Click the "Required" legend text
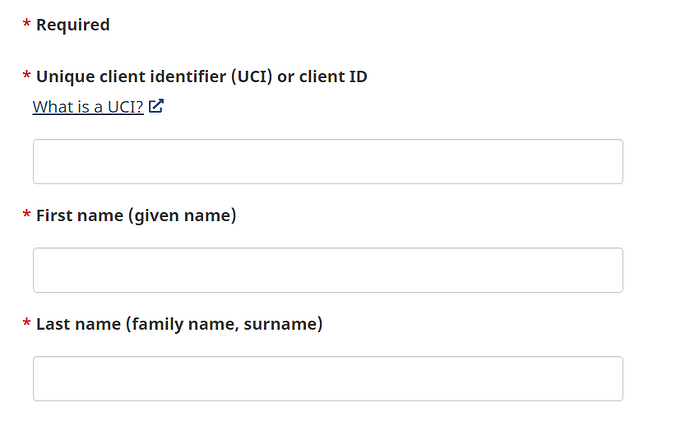 73,25
